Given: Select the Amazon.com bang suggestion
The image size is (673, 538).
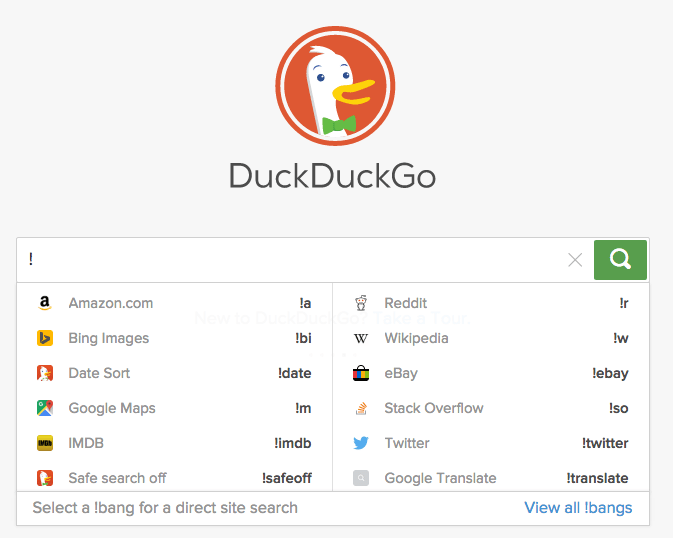Looking at the screenshot, I should pyautogui.click(x=175, y=303).
